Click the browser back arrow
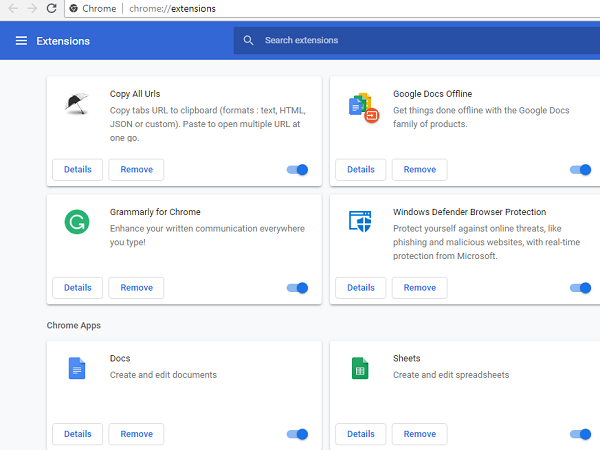 click(x=9, y=9)
